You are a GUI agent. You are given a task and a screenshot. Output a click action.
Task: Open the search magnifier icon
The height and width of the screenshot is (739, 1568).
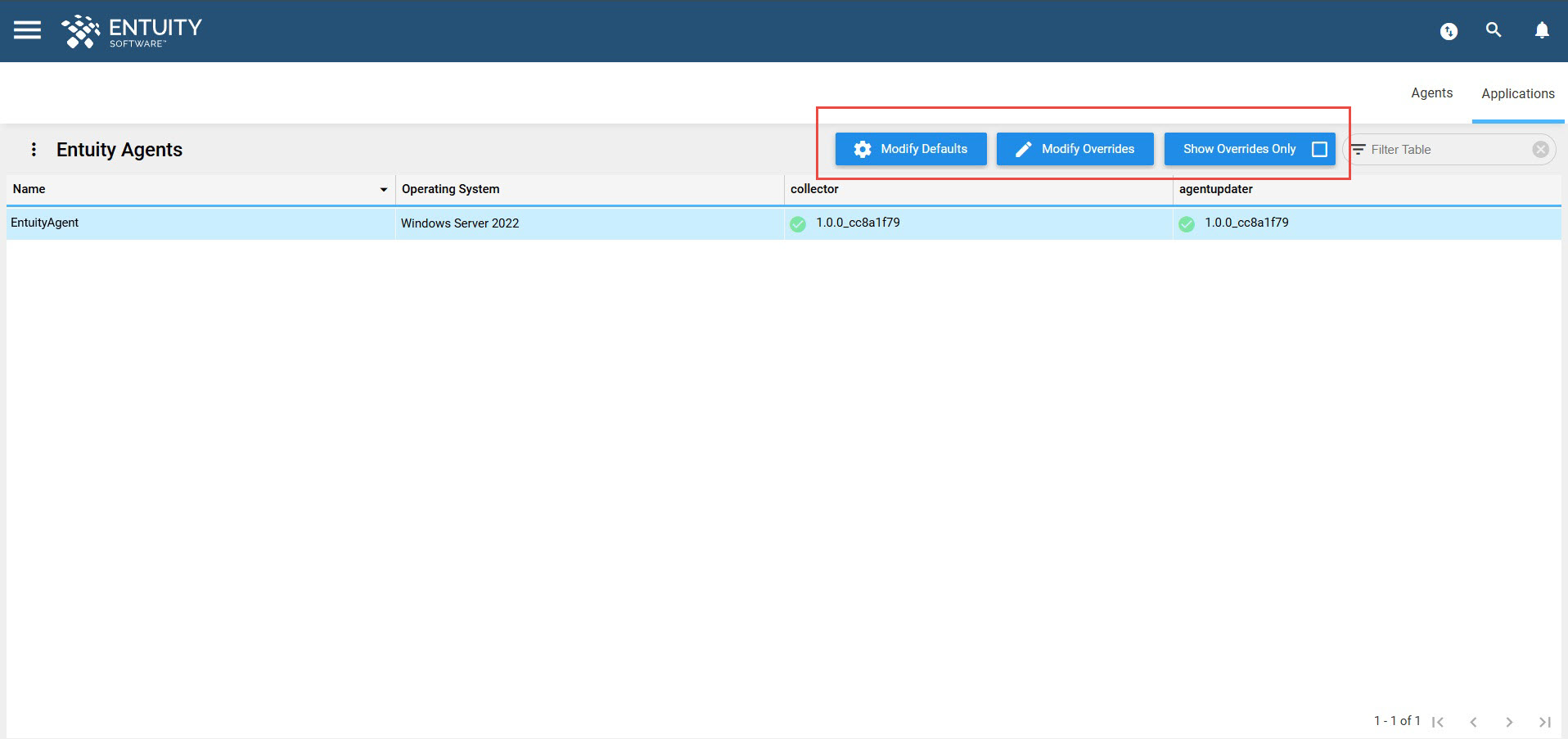coord(1494,30)
